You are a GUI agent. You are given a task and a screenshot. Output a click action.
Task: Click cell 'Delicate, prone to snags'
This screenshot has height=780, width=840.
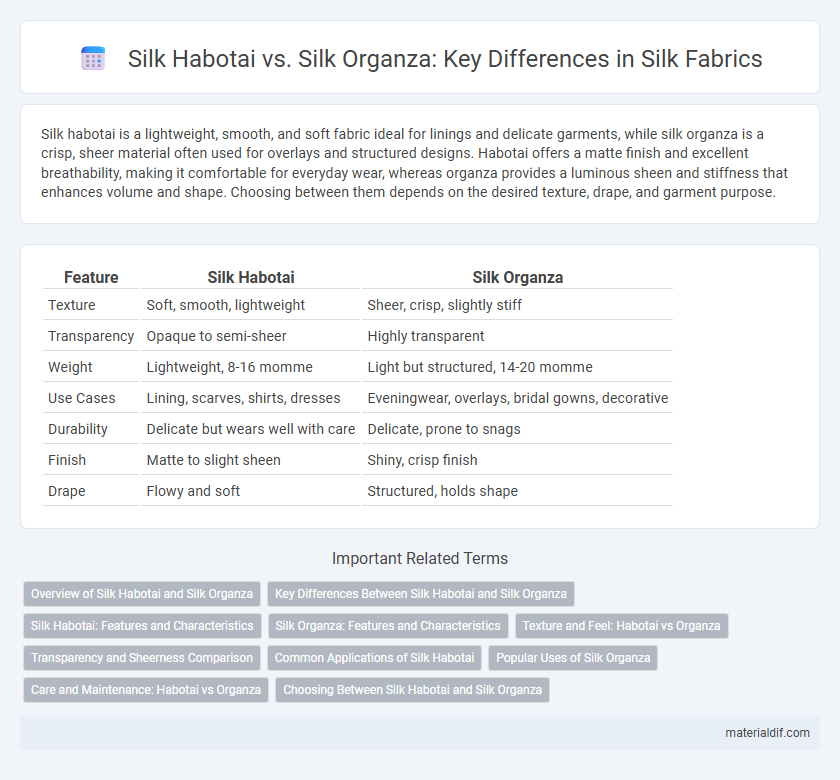(x=518, y=429)
